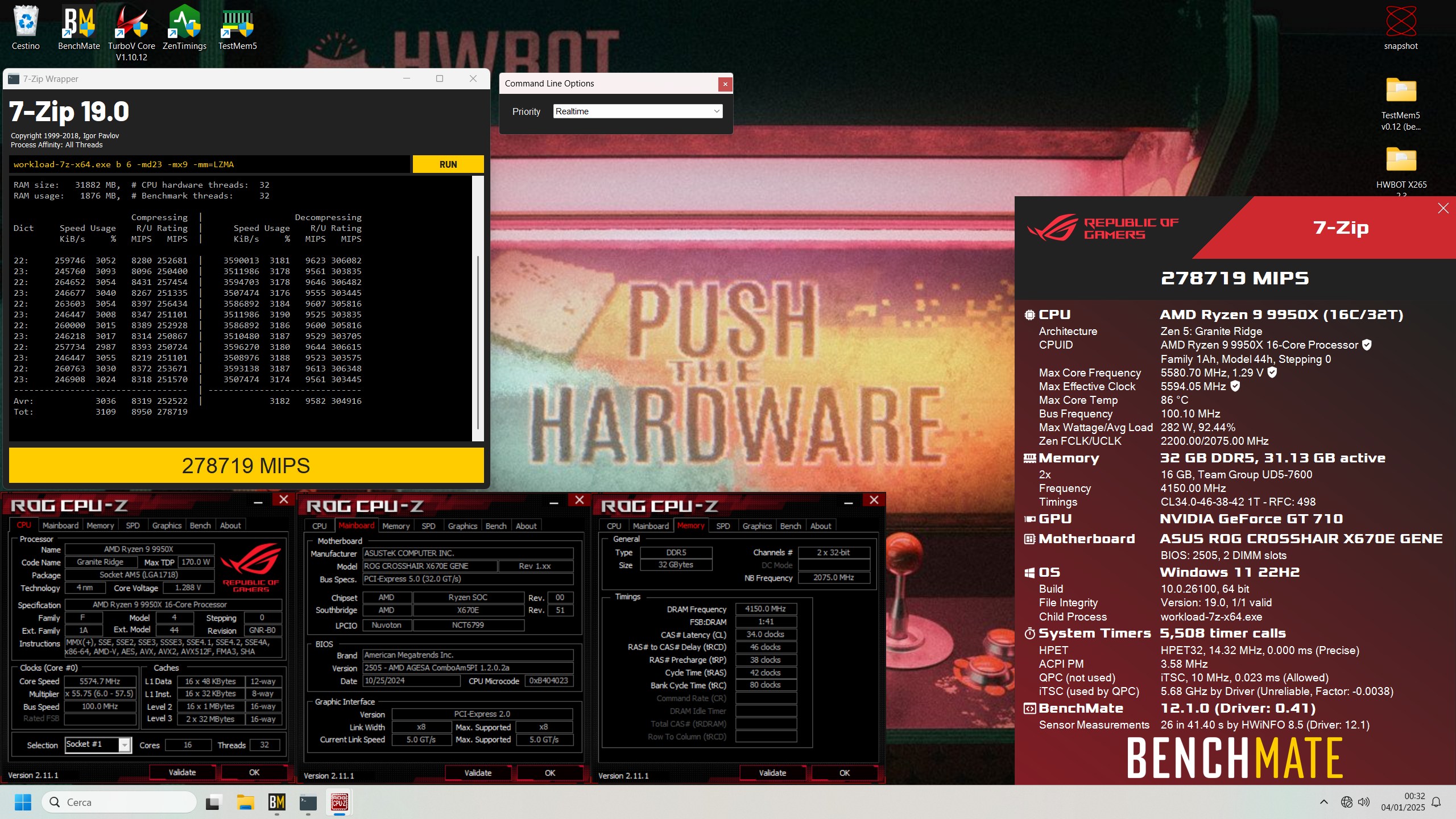The image size is (1456, 819).
Task: Switch to Mainboard tab in first CPU-Z
Action: pos(60,526)
